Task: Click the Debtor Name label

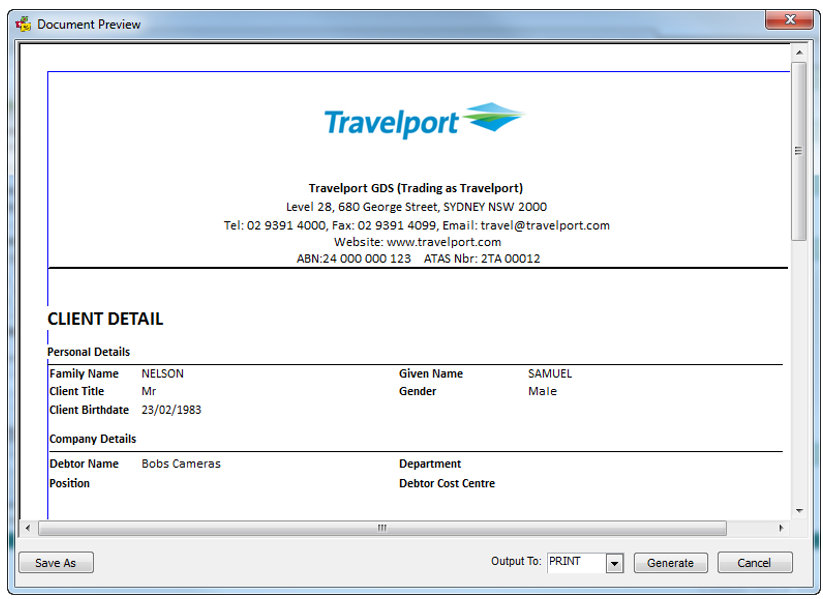Action: [84, 464]
